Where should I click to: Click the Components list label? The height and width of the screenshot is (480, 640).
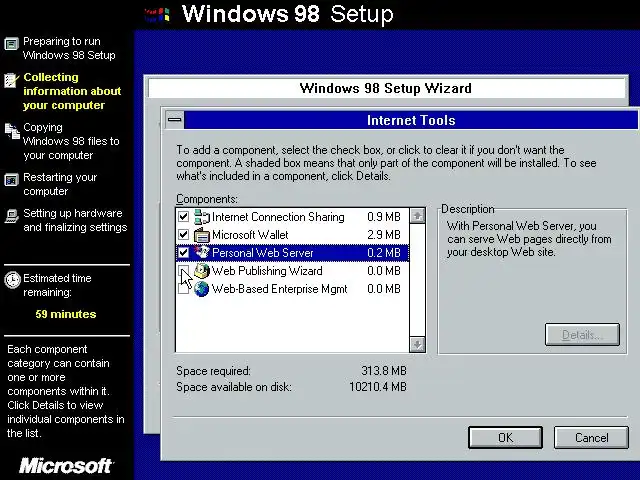click(207, 199)
